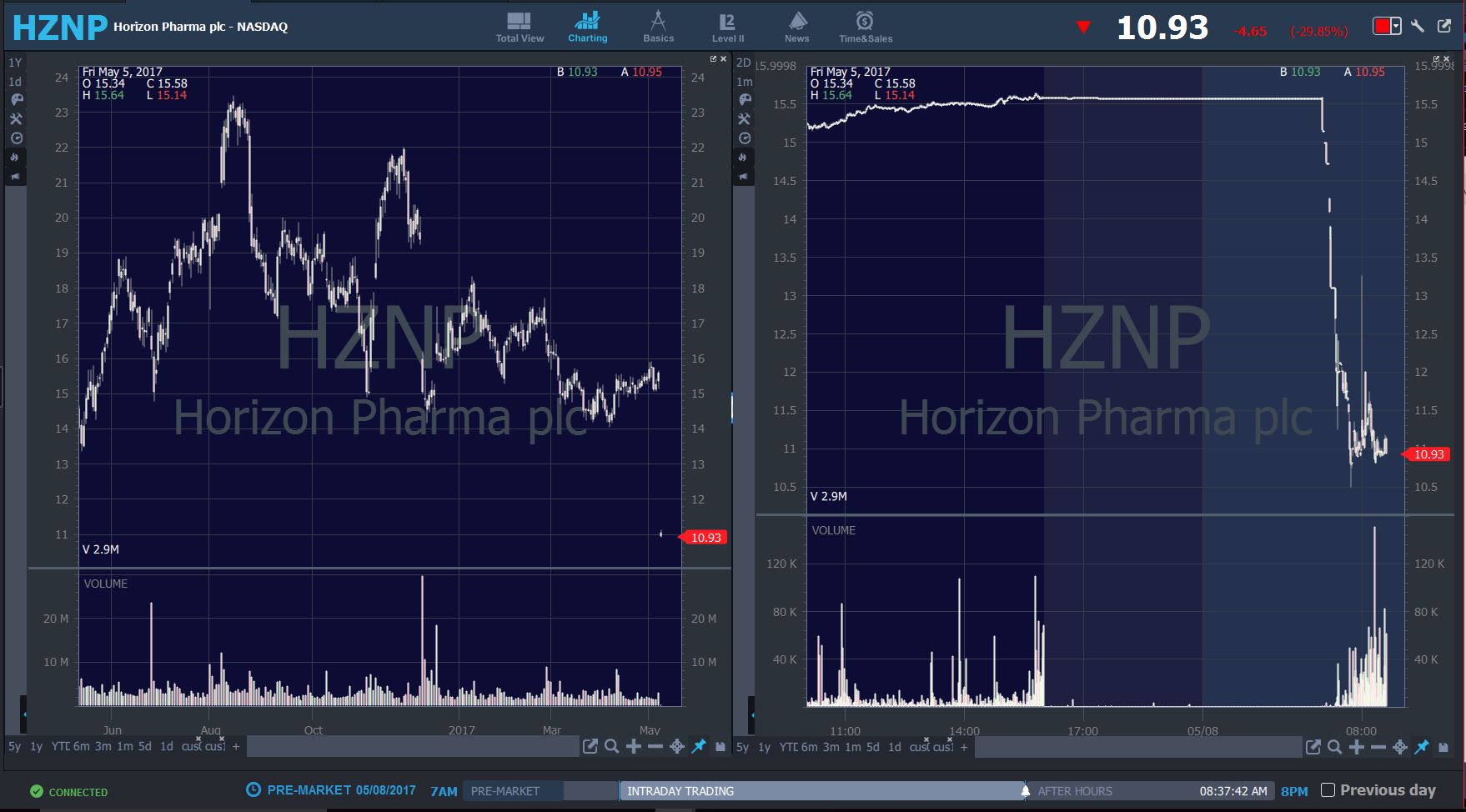Detach the right chart via pop-out icon
The width and height of the screenshot is (1466, 812).
point(1313,747)
